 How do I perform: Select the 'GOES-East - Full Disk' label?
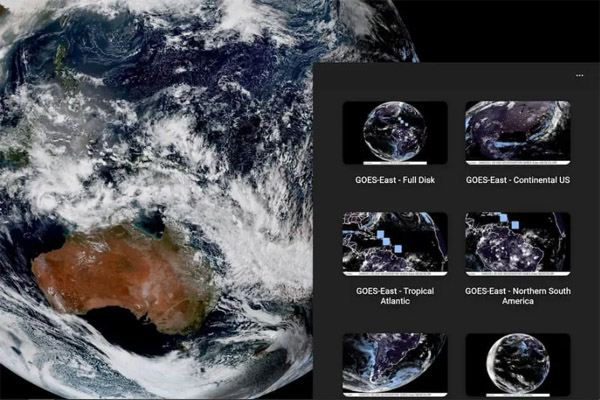395,180
